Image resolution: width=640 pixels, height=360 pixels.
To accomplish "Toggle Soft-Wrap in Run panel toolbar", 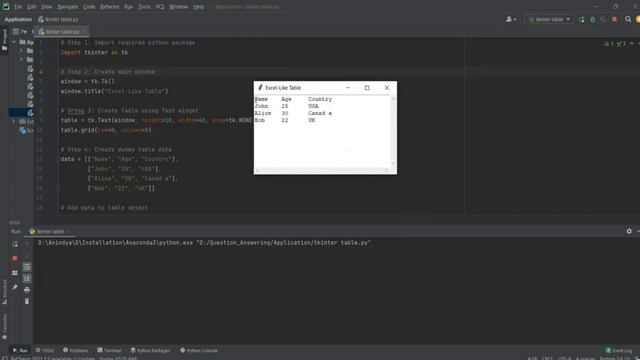I will click(27, 267).
